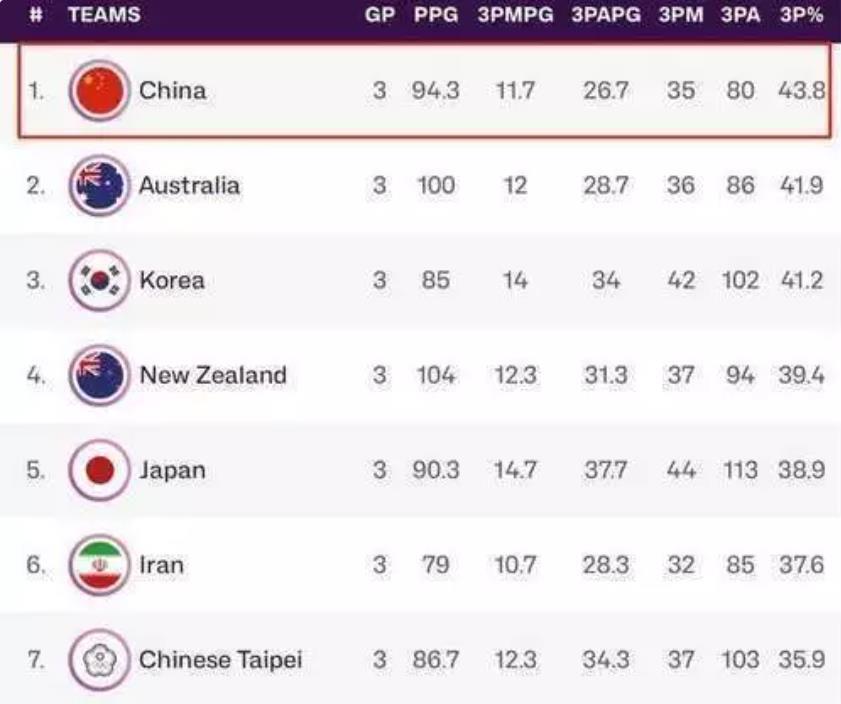Sort by 3PM column header
The width and height of the screenshot is (841, 704).
(681, 14)
